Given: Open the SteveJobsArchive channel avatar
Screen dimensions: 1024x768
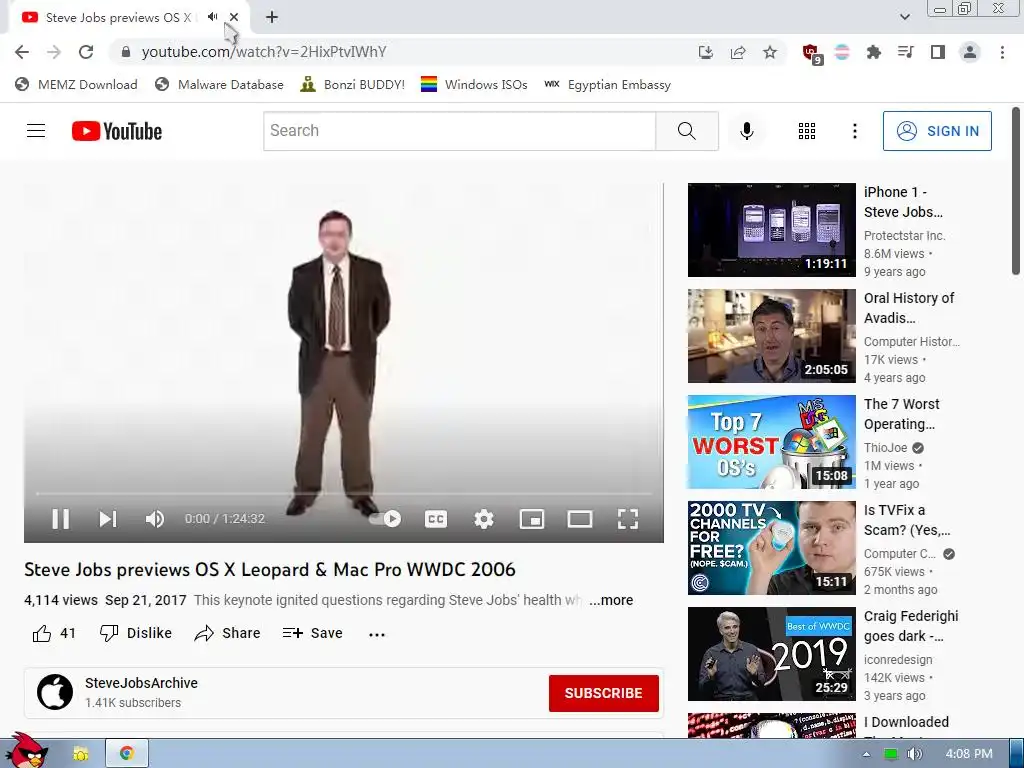Looking at the screenshot, I should 55,692.
